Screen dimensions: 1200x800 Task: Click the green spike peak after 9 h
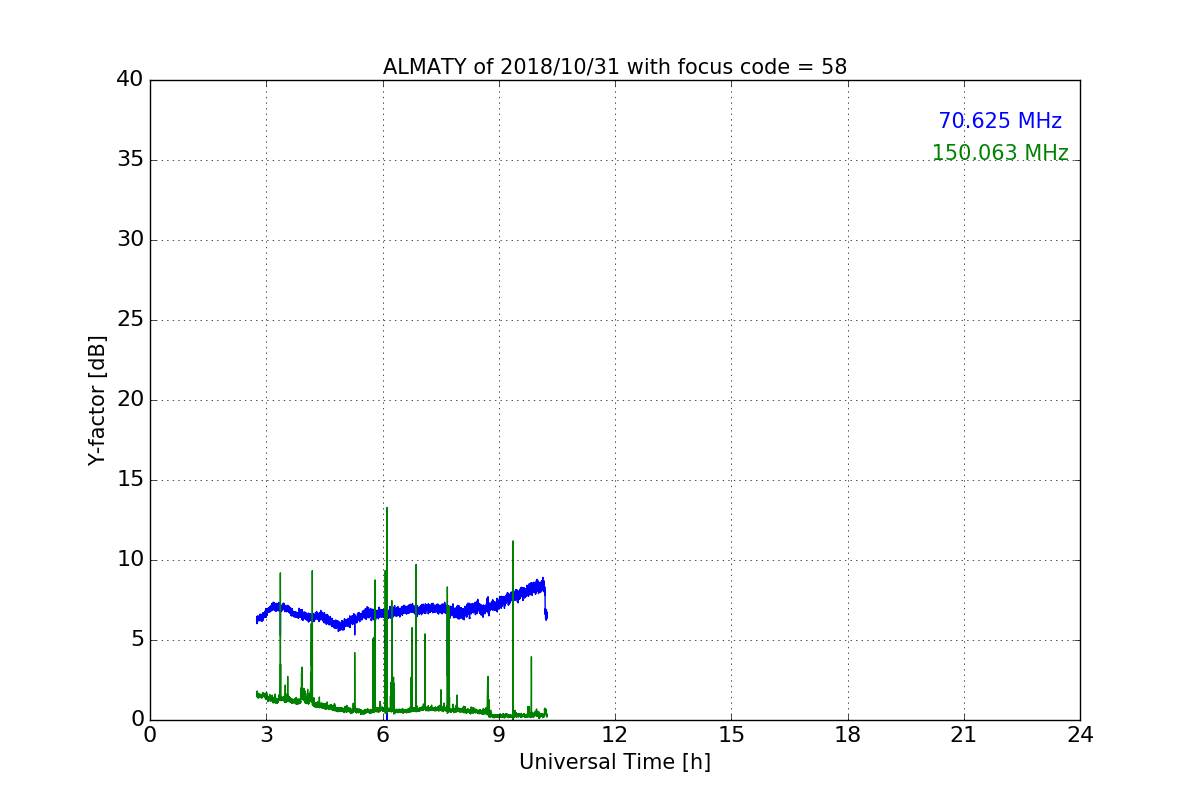[513, 543]
